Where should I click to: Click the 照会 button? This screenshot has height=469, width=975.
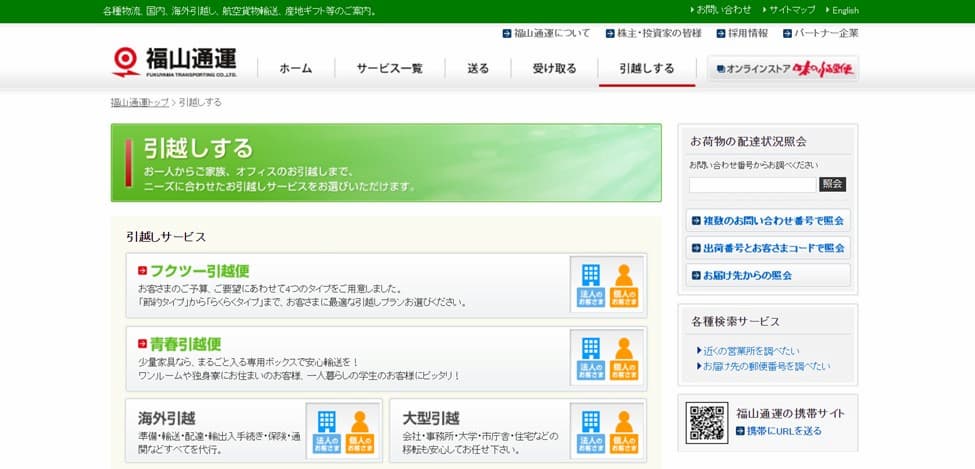pyautogui.click(x=832, y=184)
